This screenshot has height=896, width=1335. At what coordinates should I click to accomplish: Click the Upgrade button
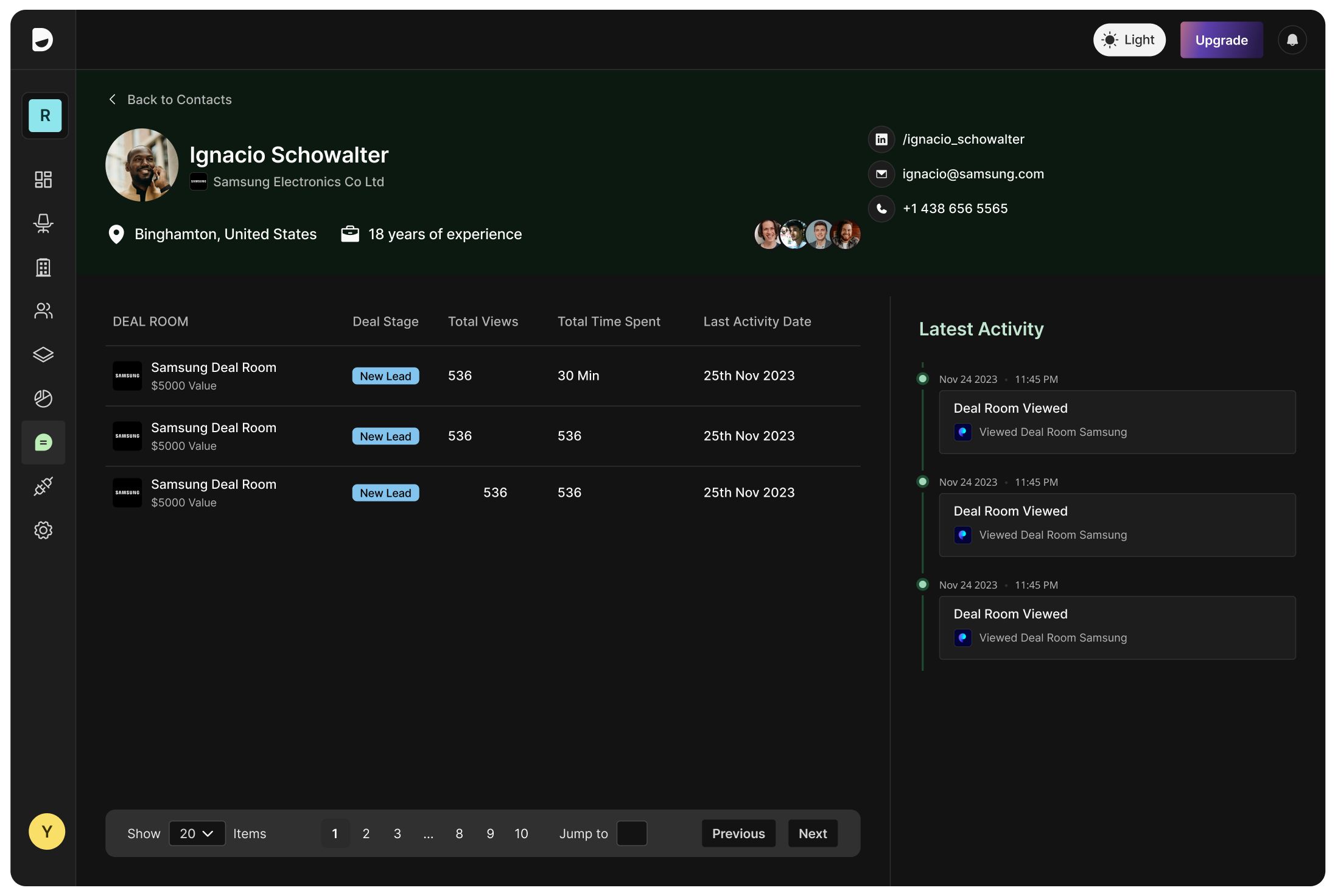pos(1221,40)
